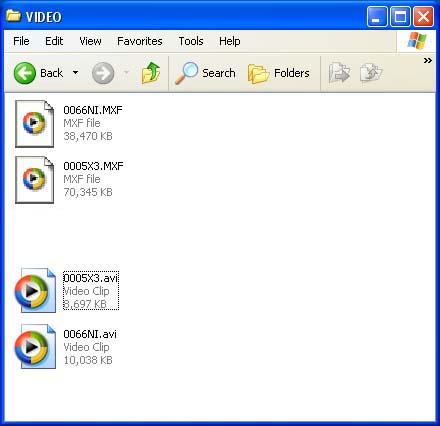Toggle the Folders pane
The width and height of the screenshot is (440, 426).
pyautogui.click(x=279, y=73)
